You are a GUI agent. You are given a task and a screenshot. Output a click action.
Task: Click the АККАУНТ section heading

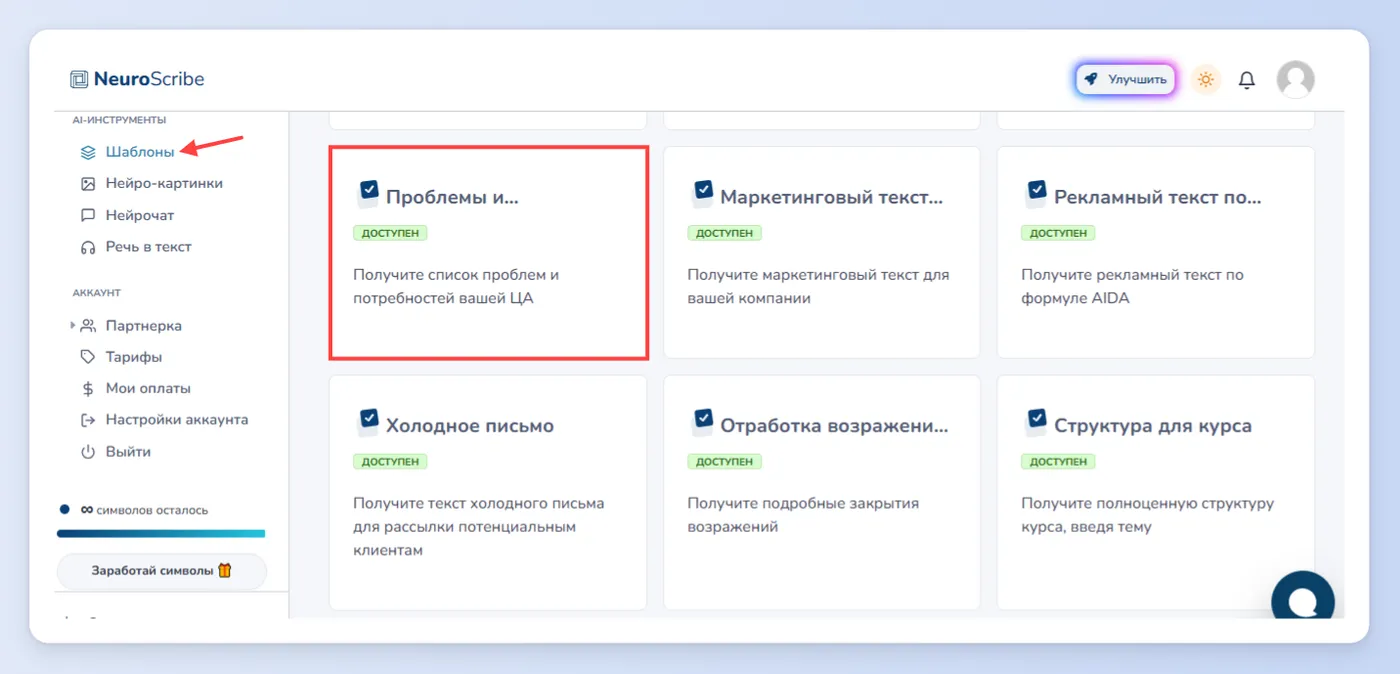pyautogui.click(x=96, y=293)
